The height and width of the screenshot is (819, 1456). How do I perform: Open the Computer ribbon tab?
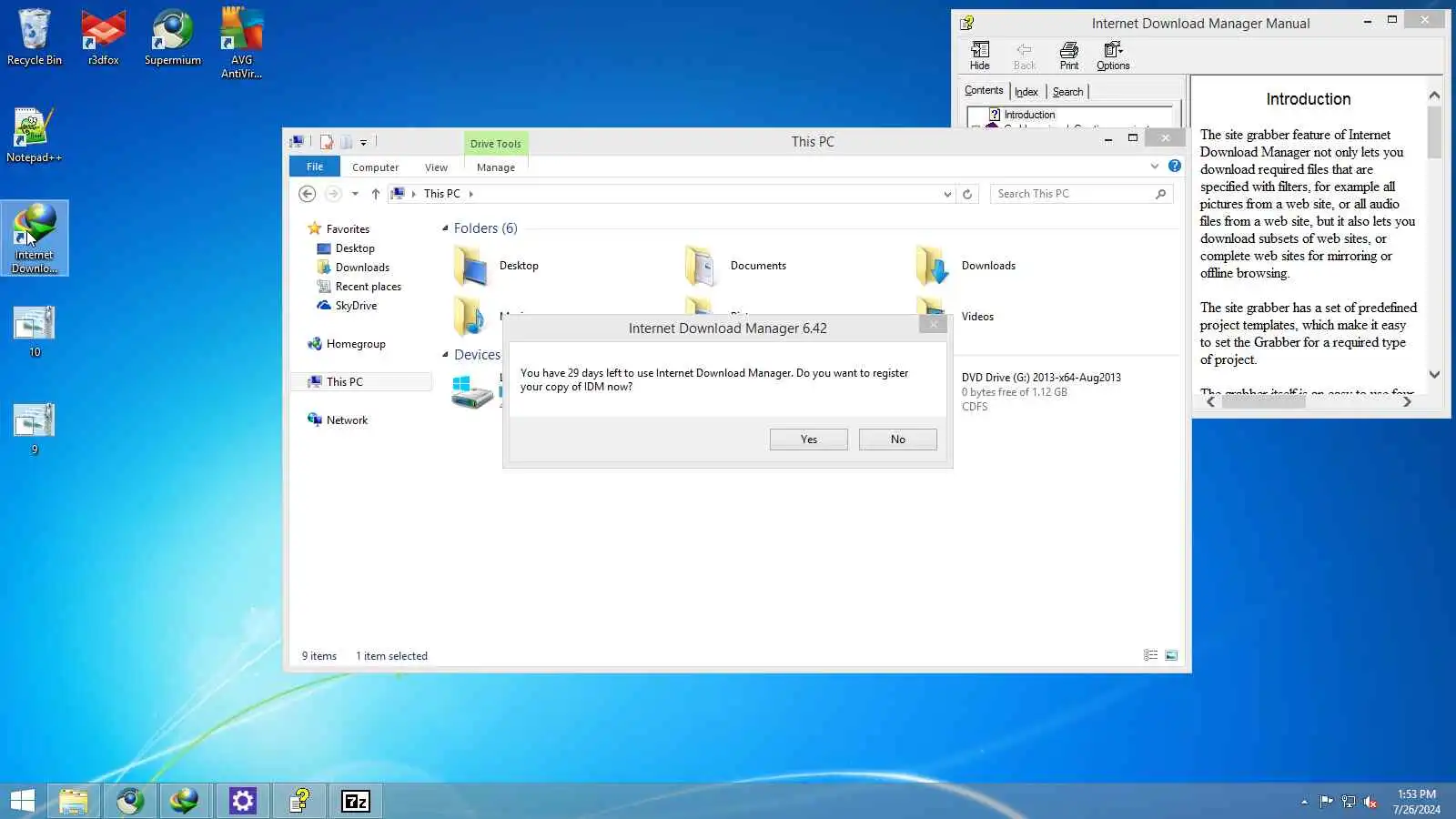point(376,167)
